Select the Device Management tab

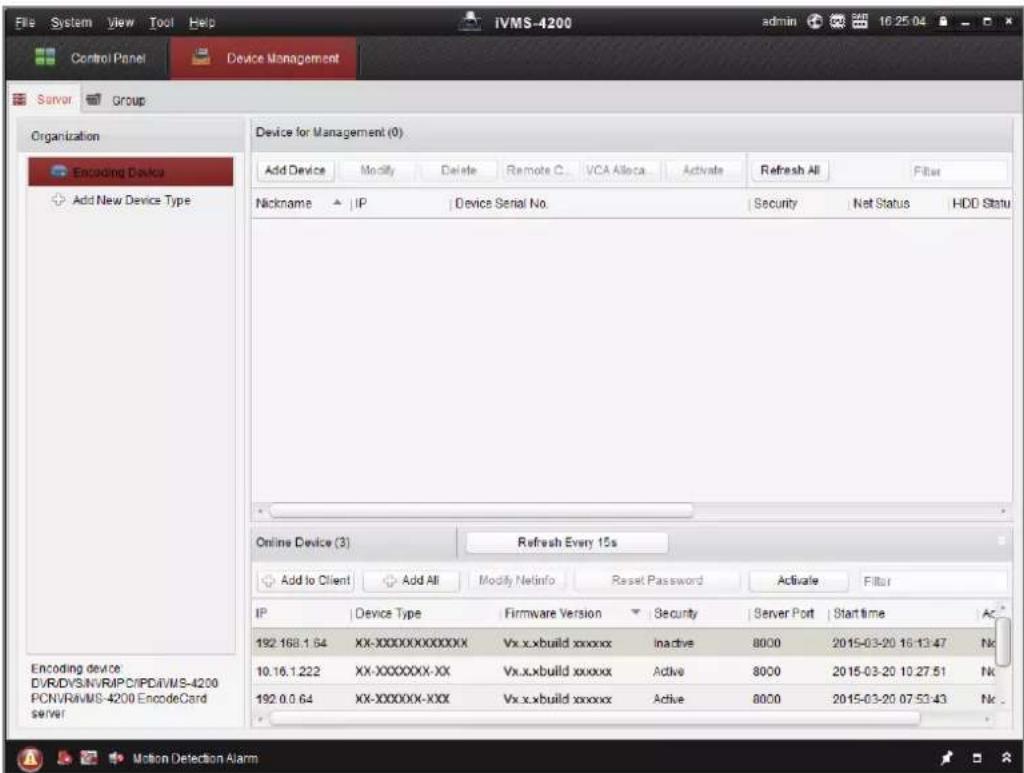click(264, 58)
